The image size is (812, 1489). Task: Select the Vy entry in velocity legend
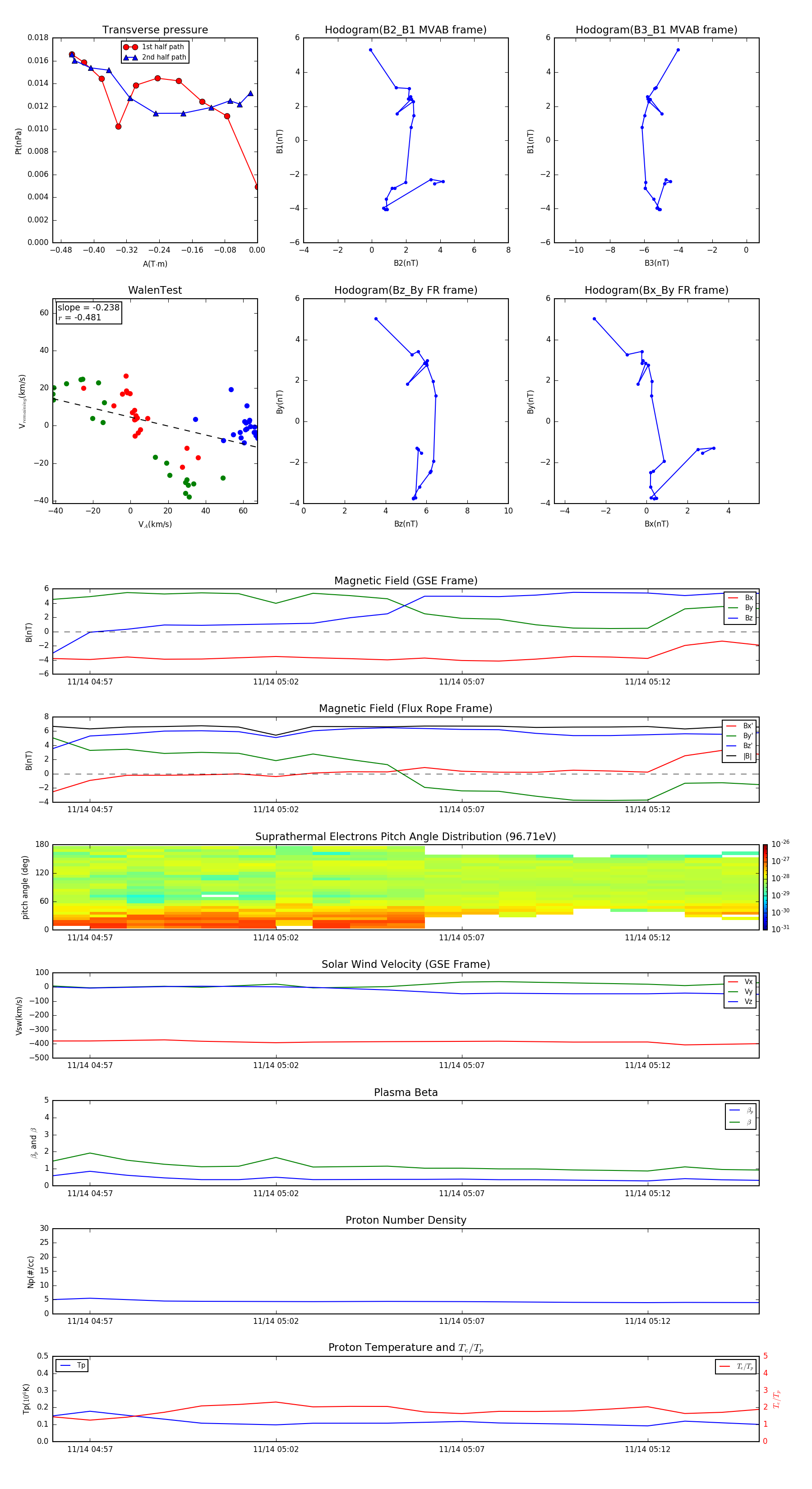(x=740, y=991)
